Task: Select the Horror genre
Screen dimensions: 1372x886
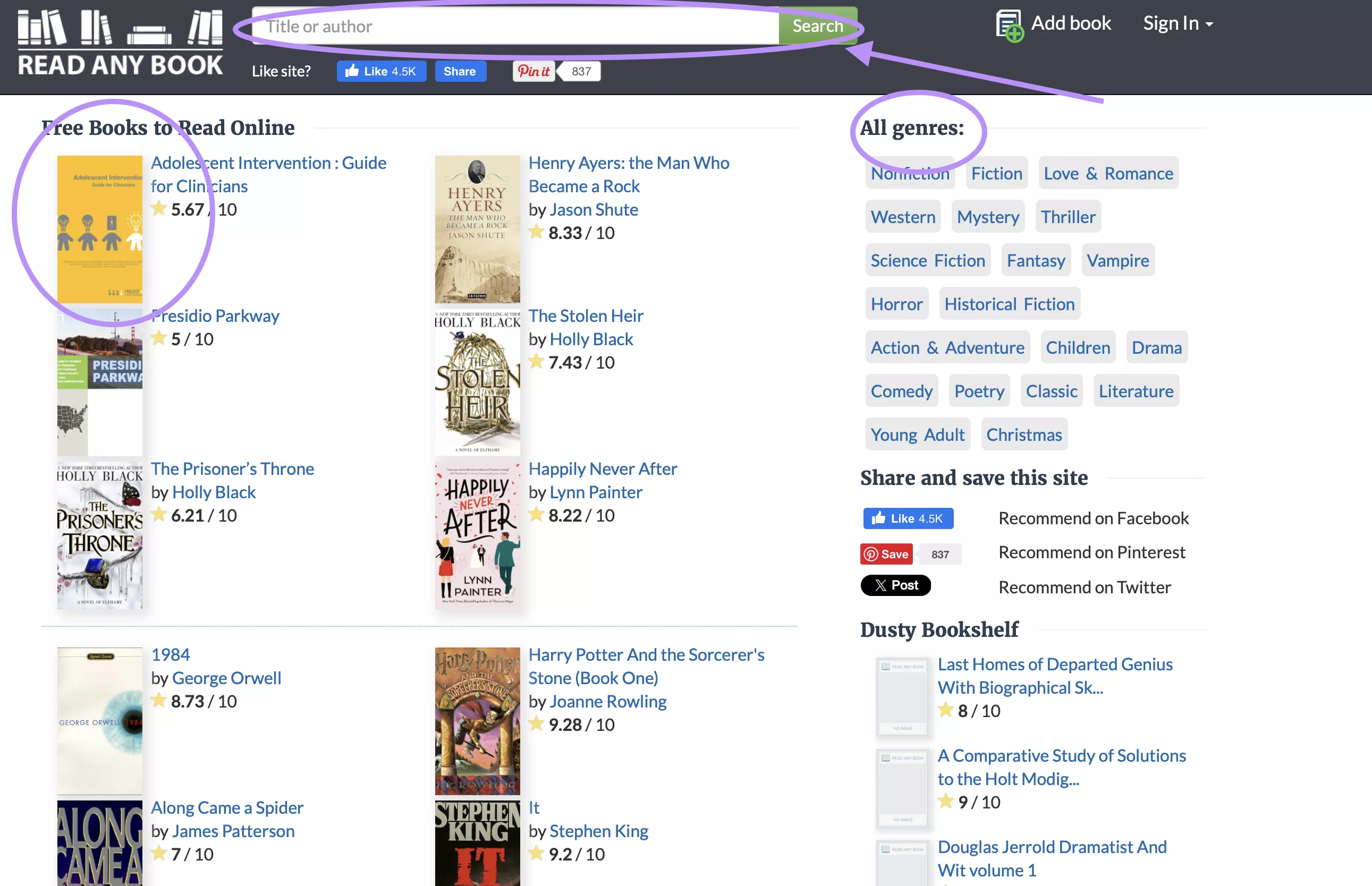Action: click(x=896, y=304)
